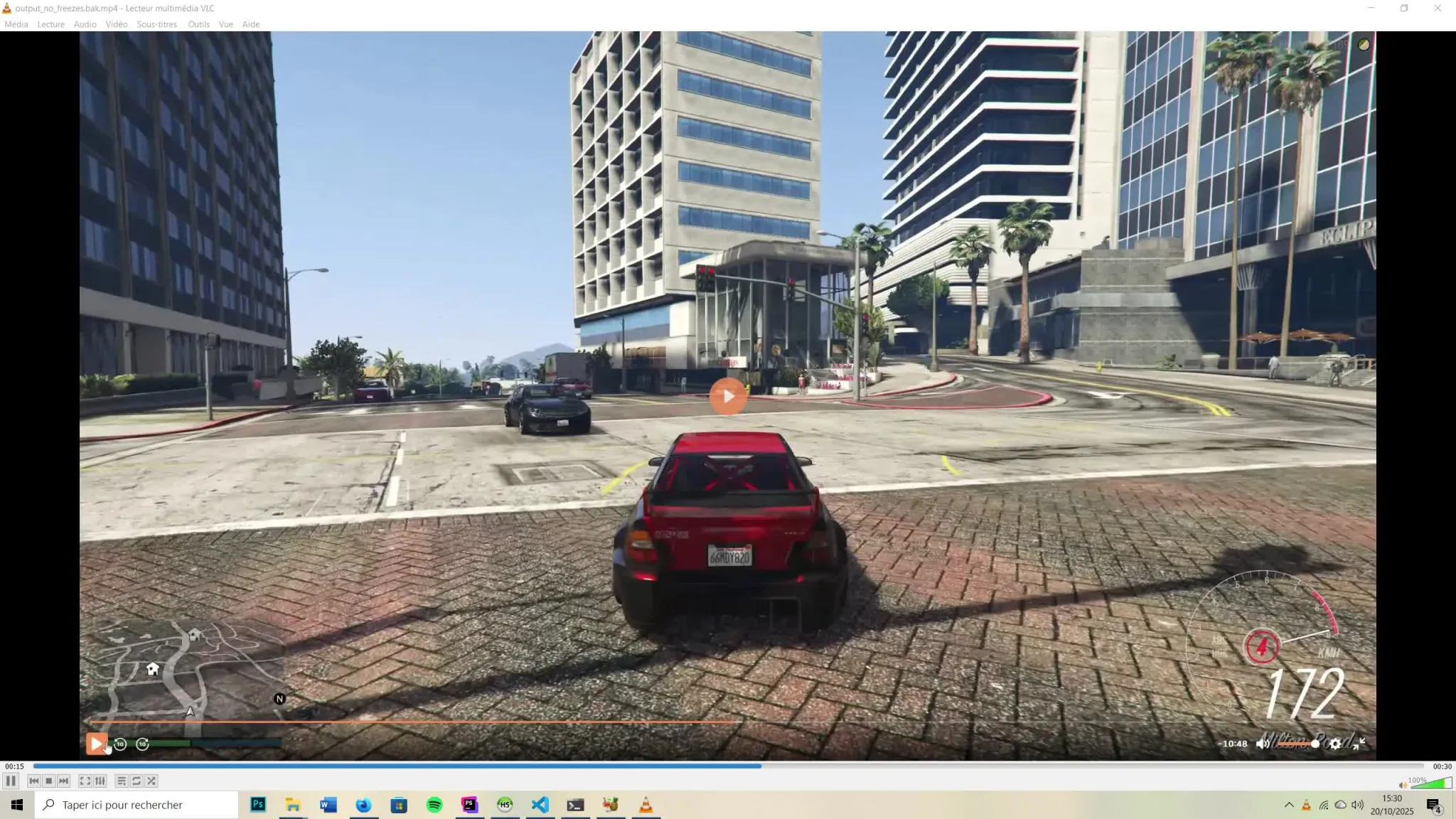Toggle VLC fullscreen mode

point(85,781)
